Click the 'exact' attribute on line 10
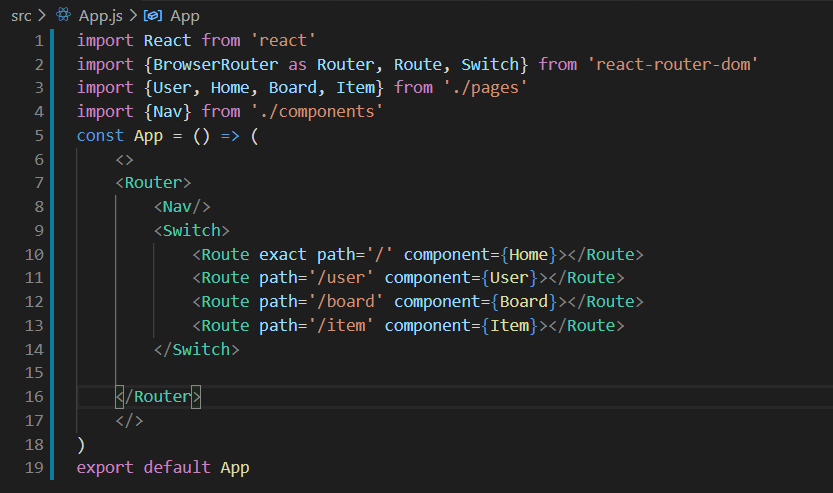This screenshot has width=833, height=493. pyautogui.click(x=283, y=254)
